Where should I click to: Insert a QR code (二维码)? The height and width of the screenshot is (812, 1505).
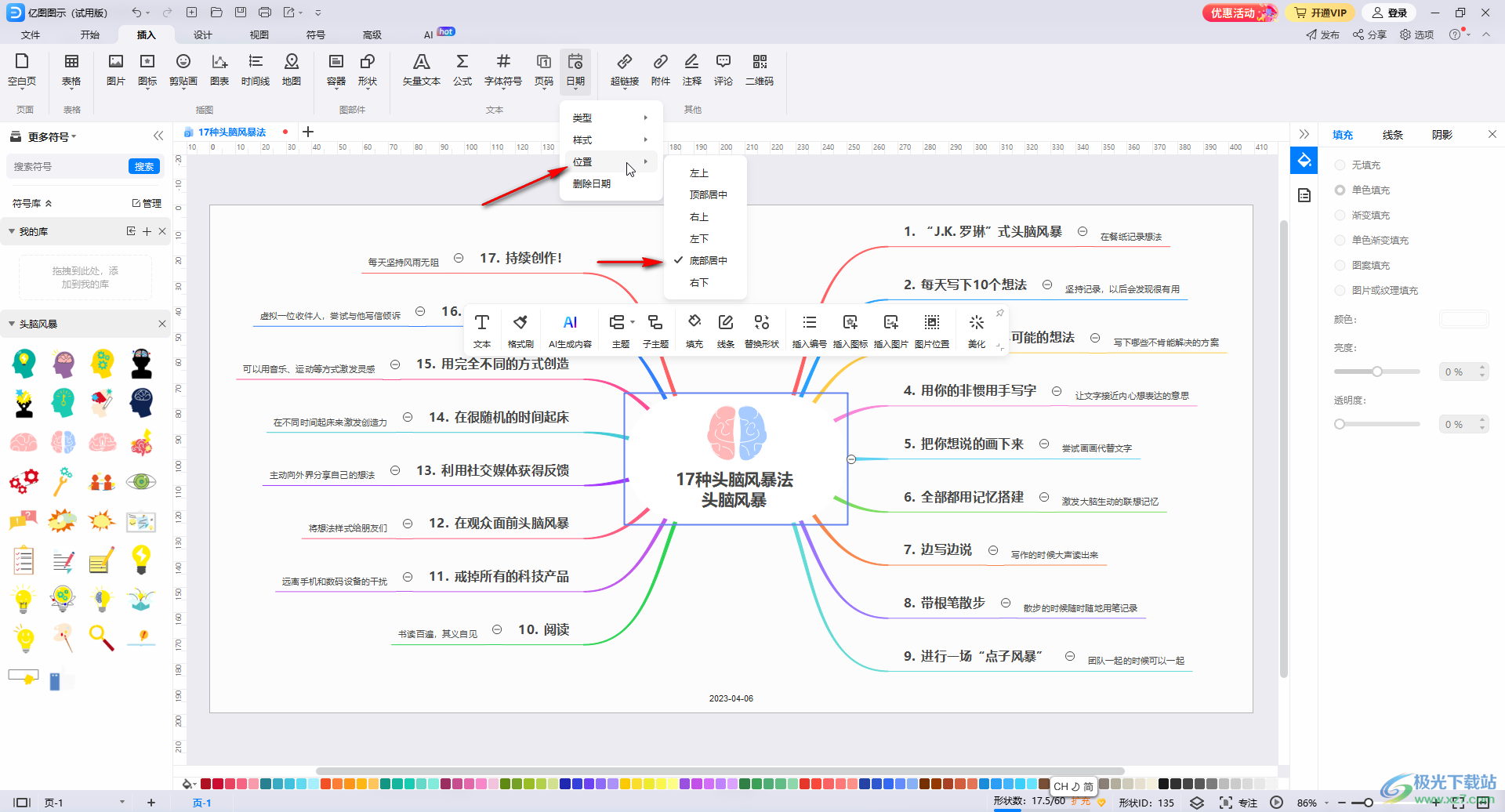760,70
